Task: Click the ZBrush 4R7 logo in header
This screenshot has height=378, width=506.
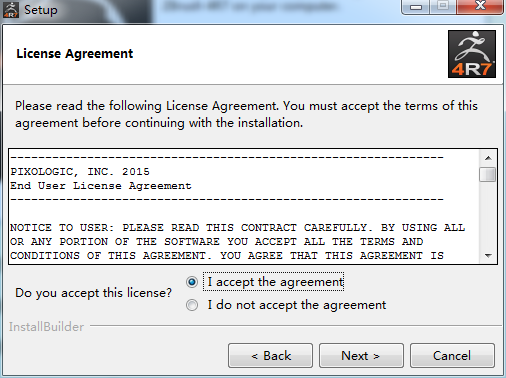Action: coord(472,54)
